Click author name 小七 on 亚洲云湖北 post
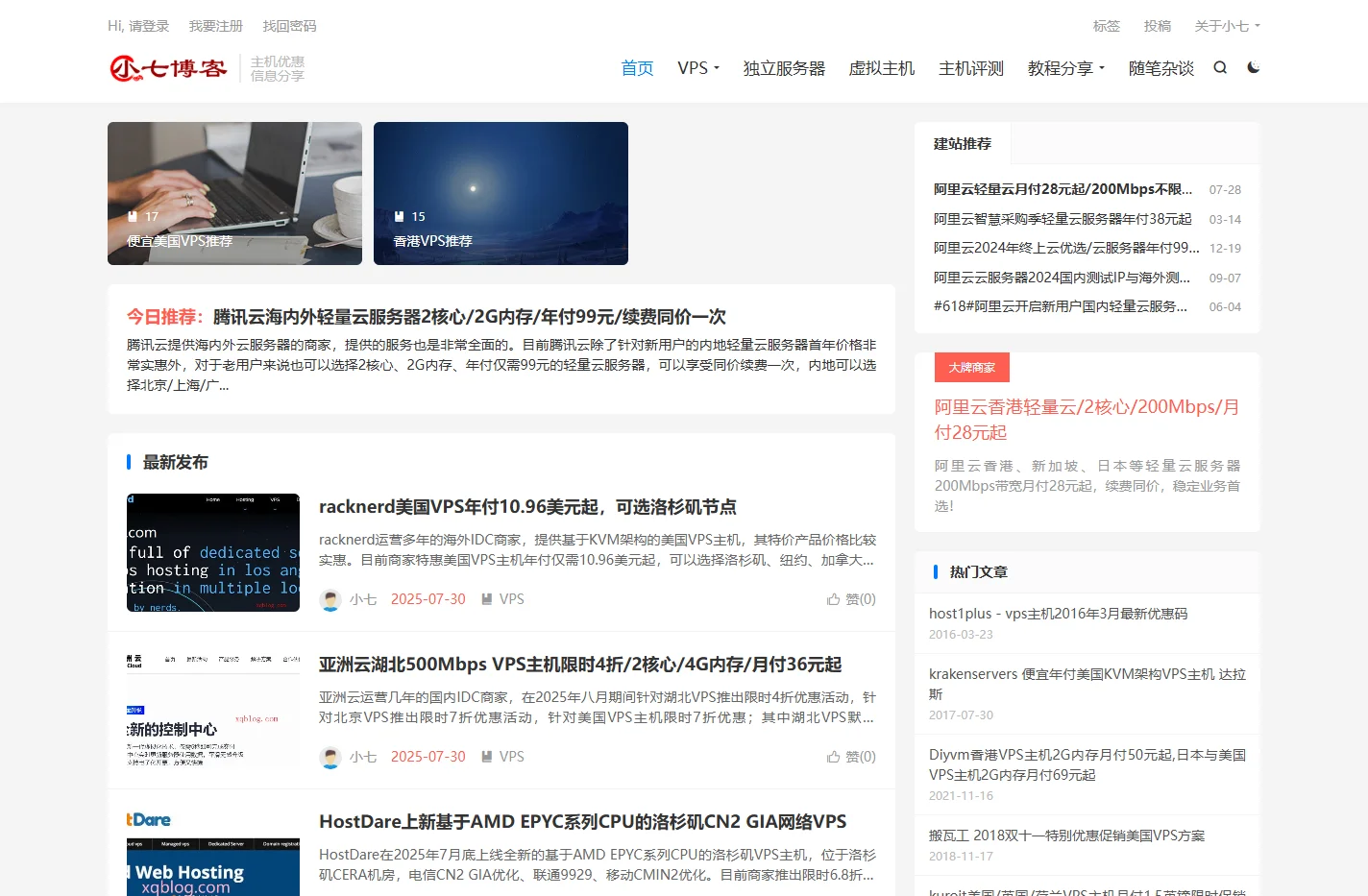 click(x=363, y=757)
